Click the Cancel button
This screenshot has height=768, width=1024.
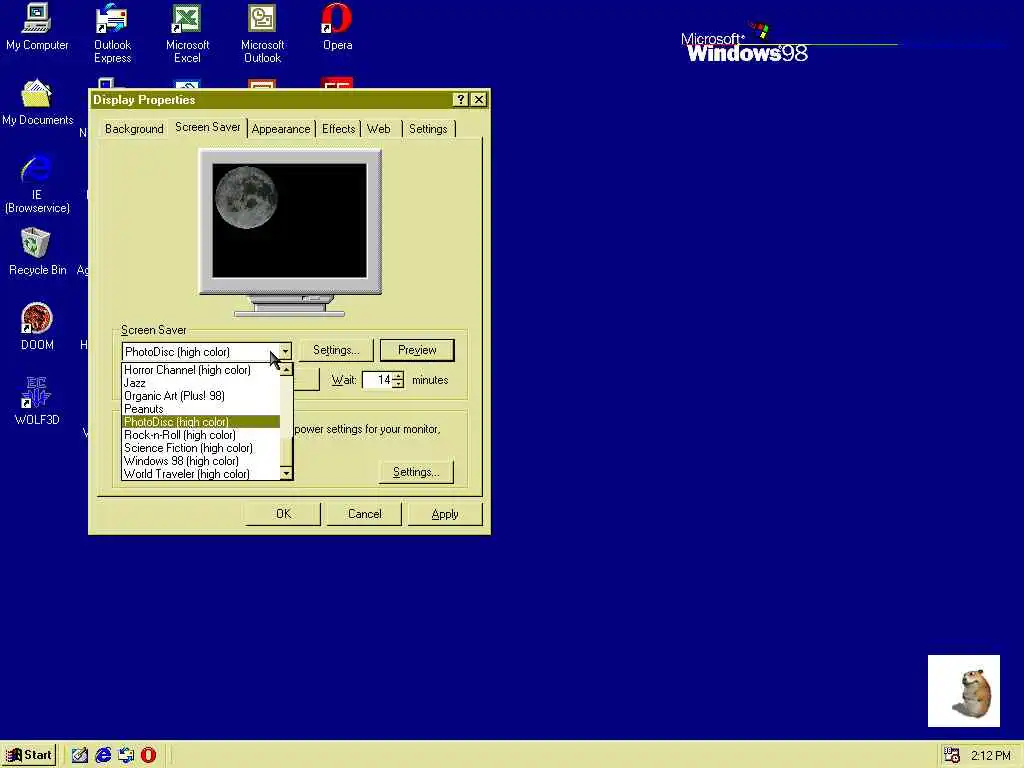[364, 514]
